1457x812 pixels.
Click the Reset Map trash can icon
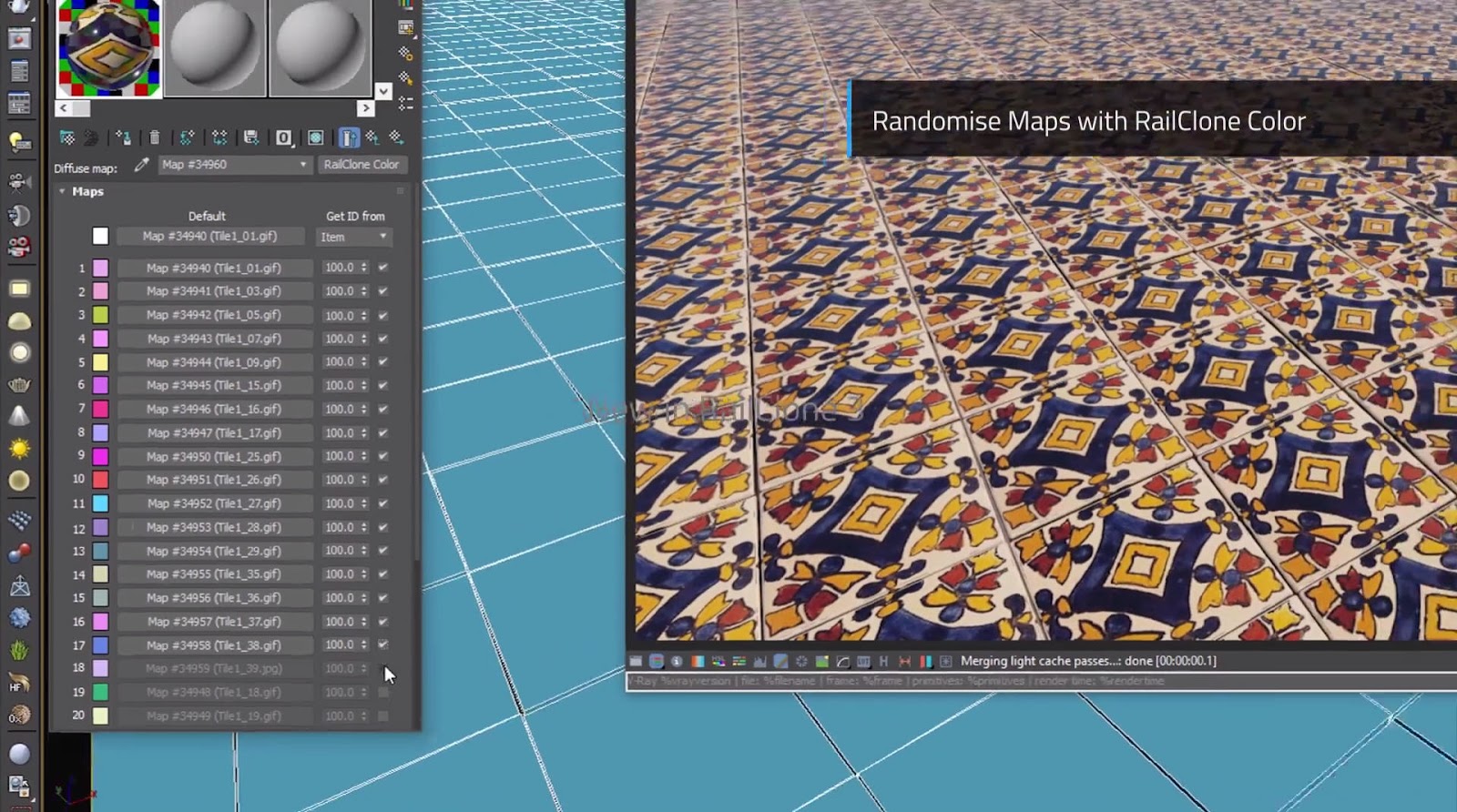click(x=155, y=137)
